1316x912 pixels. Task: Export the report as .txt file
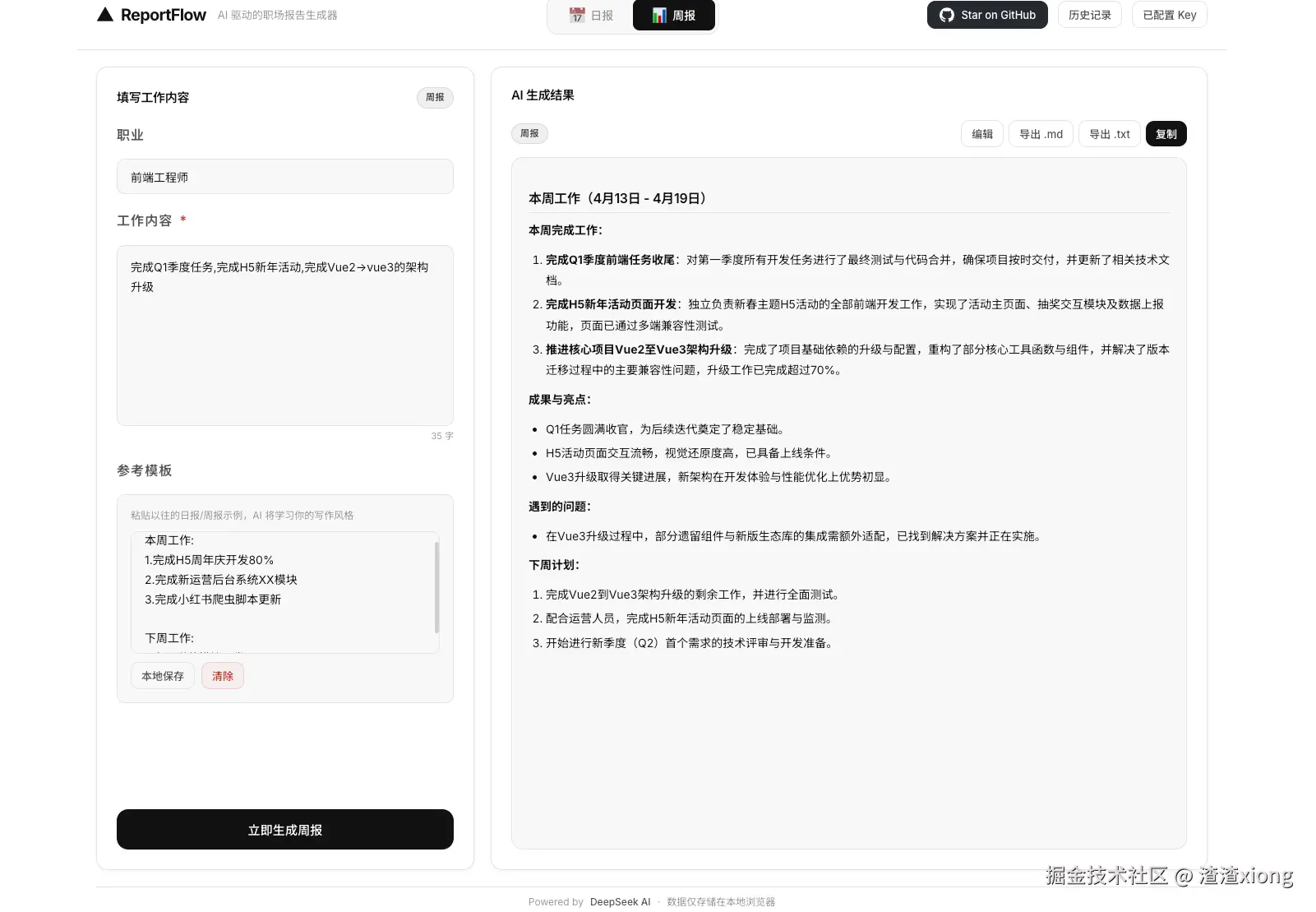[1108, 133]
